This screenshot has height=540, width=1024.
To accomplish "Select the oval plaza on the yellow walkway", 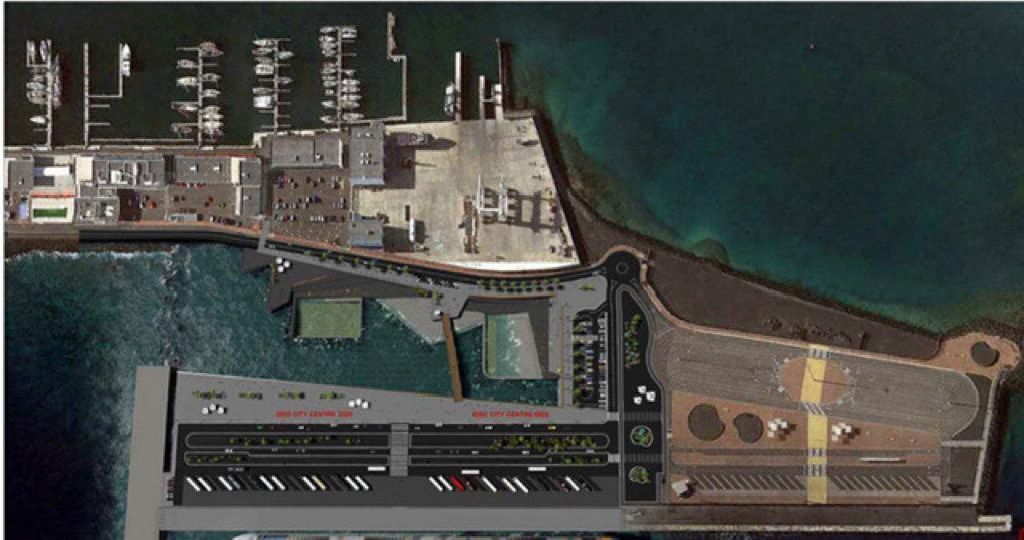I will tap(817, 379).
